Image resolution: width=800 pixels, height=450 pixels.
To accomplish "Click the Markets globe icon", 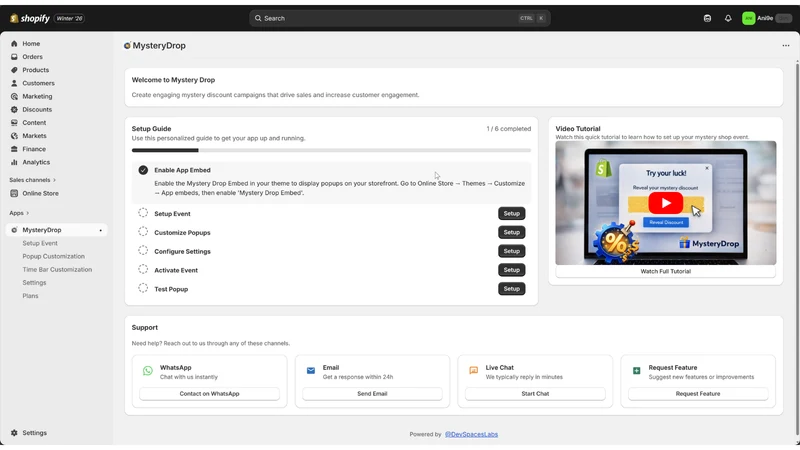I will click(x=14, y=136).
